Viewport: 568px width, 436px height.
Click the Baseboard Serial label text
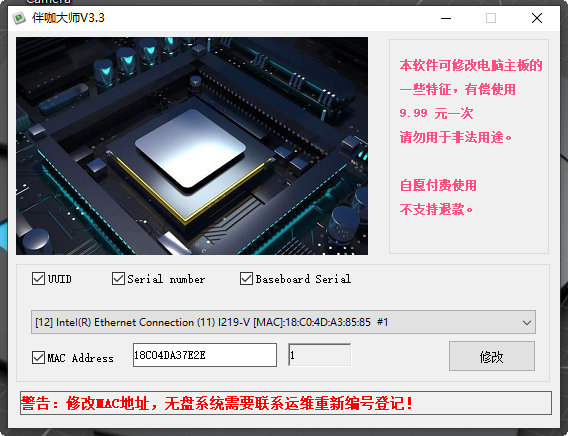pyautogui.click(x=303, y=279)
